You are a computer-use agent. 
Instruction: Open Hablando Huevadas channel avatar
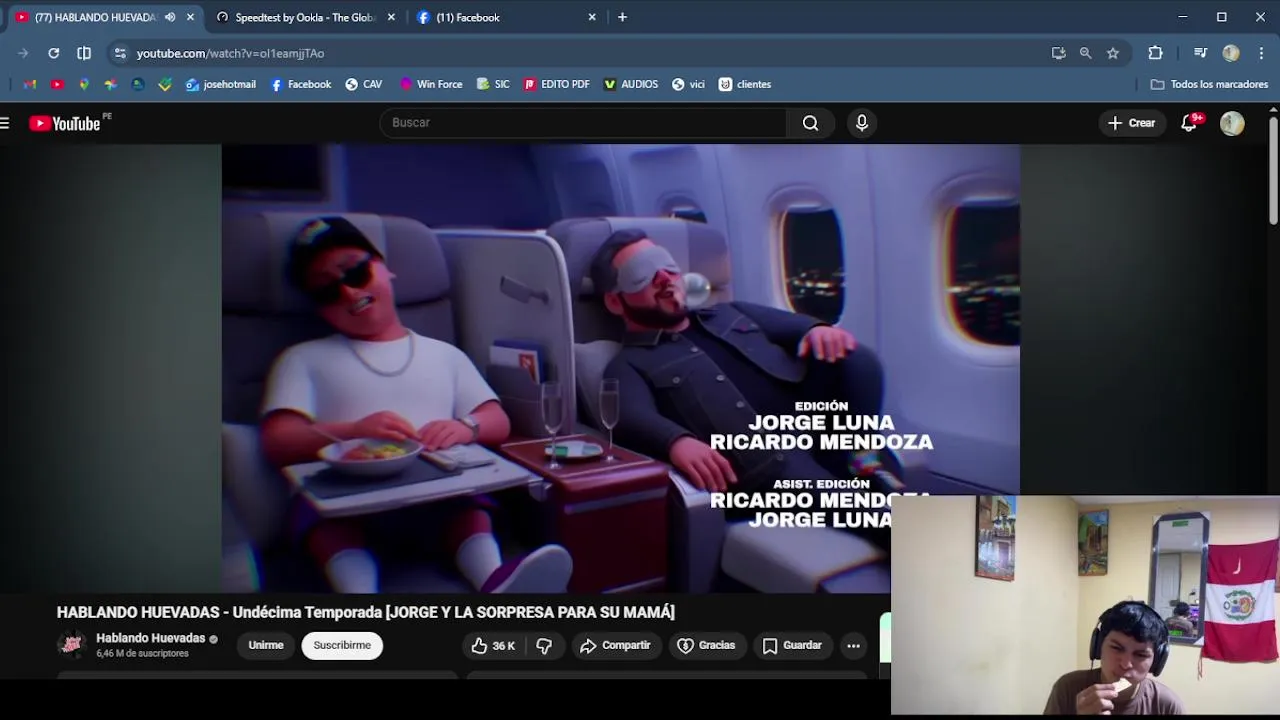coord(72,646)
